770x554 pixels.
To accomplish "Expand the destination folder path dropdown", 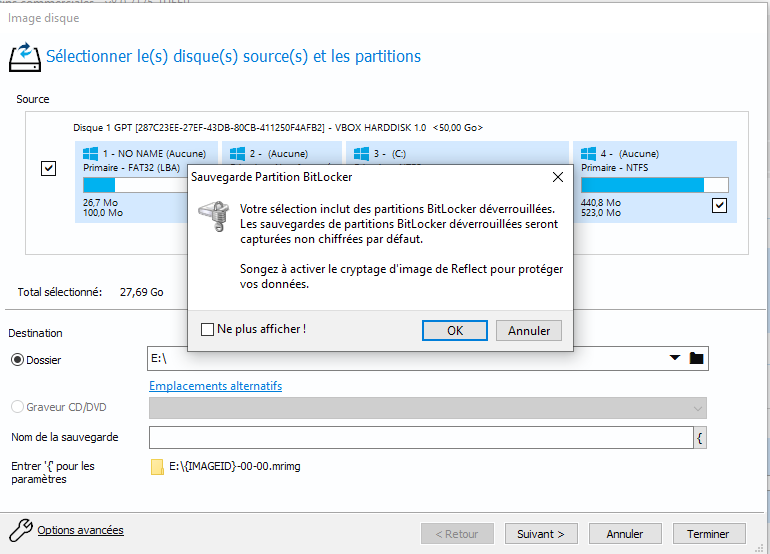I will pyautogui.click(x=675, y=359).
